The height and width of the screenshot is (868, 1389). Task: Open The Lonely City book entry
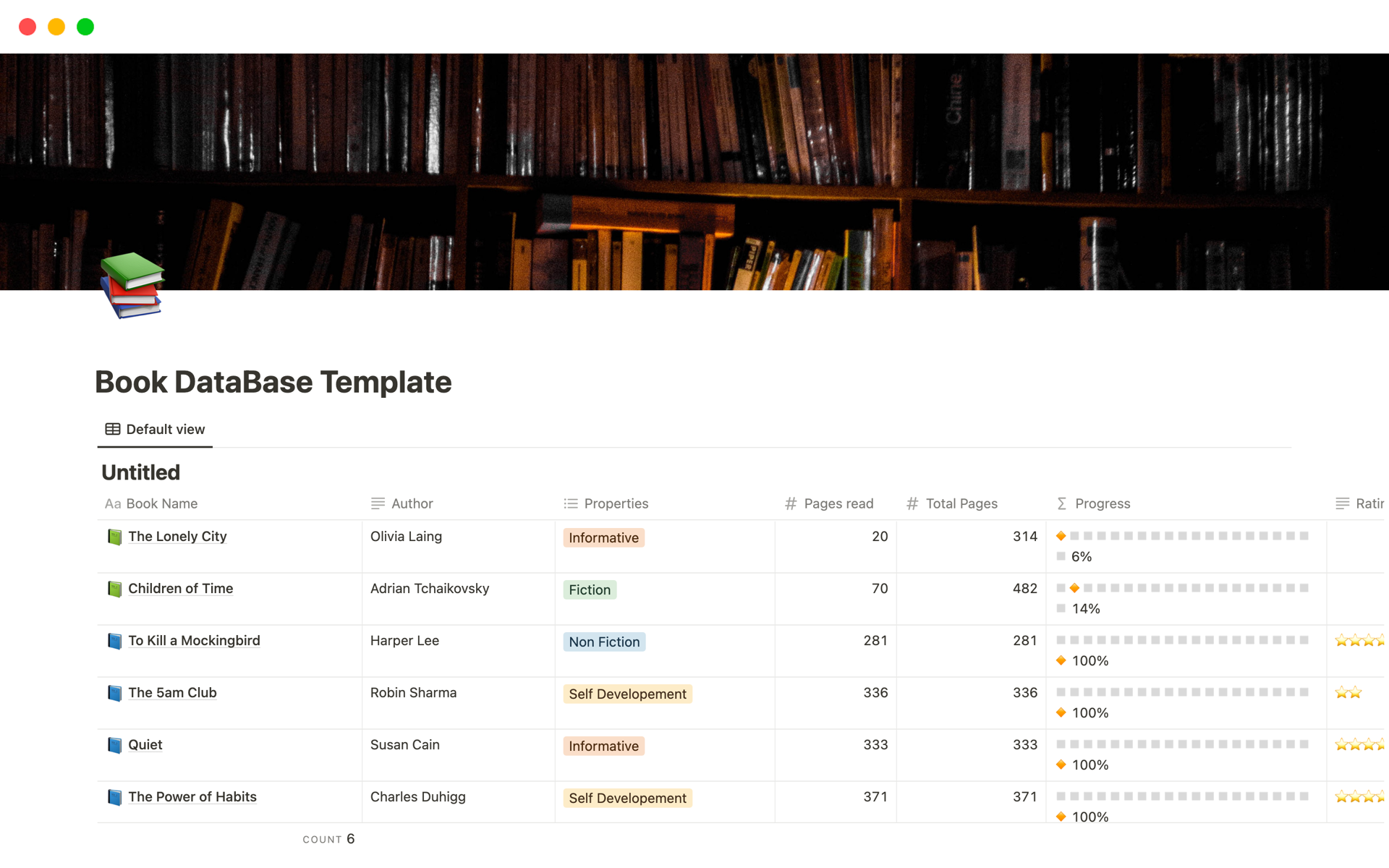click(178, 537)
